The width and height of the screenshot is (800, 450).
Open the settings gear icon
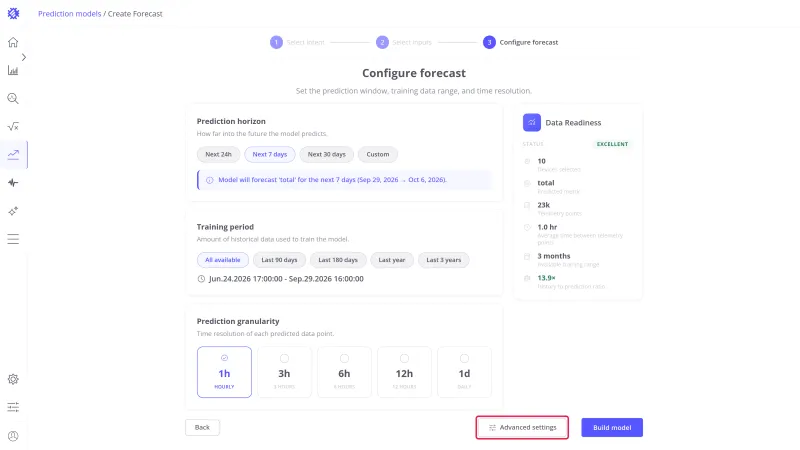point(13,379)
